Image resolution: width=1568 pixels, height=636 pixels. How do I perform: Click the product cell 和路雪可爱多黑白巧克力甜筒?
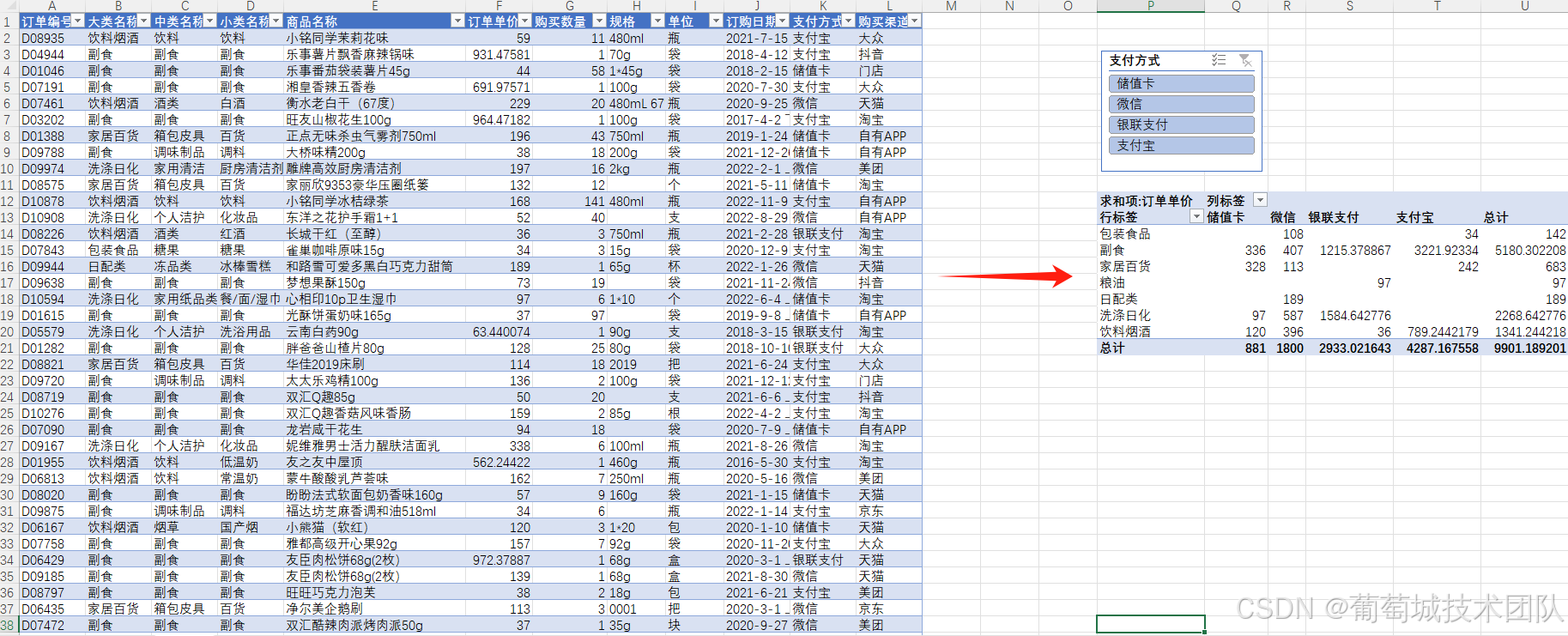point(374,266)
